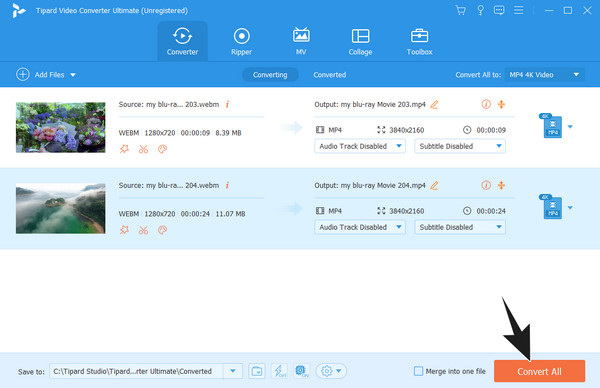The image size is (600, 388).
Task: Open the output folder icon
Action: click(x=257, y=371)
